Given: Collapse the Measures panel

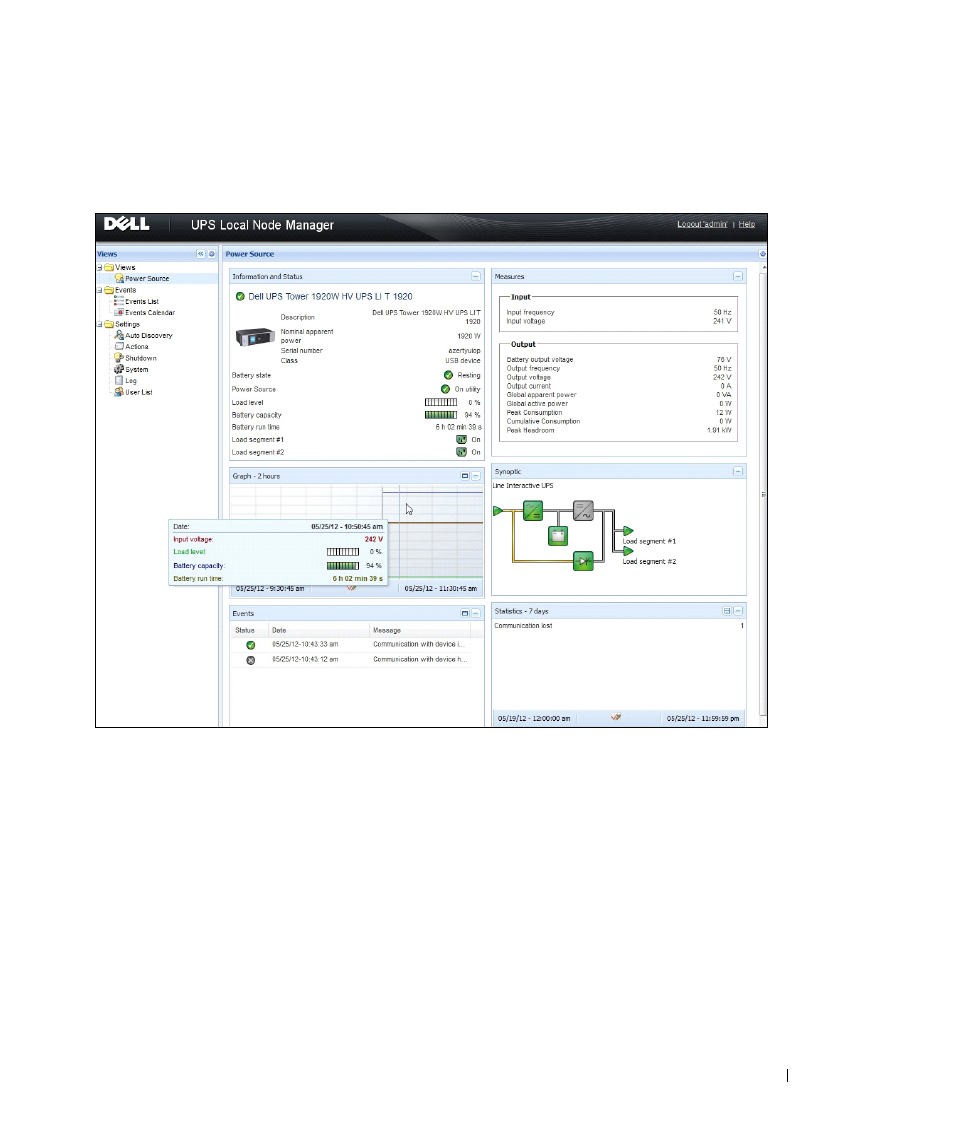Looking at the screenshot, I should pos(738,277).
